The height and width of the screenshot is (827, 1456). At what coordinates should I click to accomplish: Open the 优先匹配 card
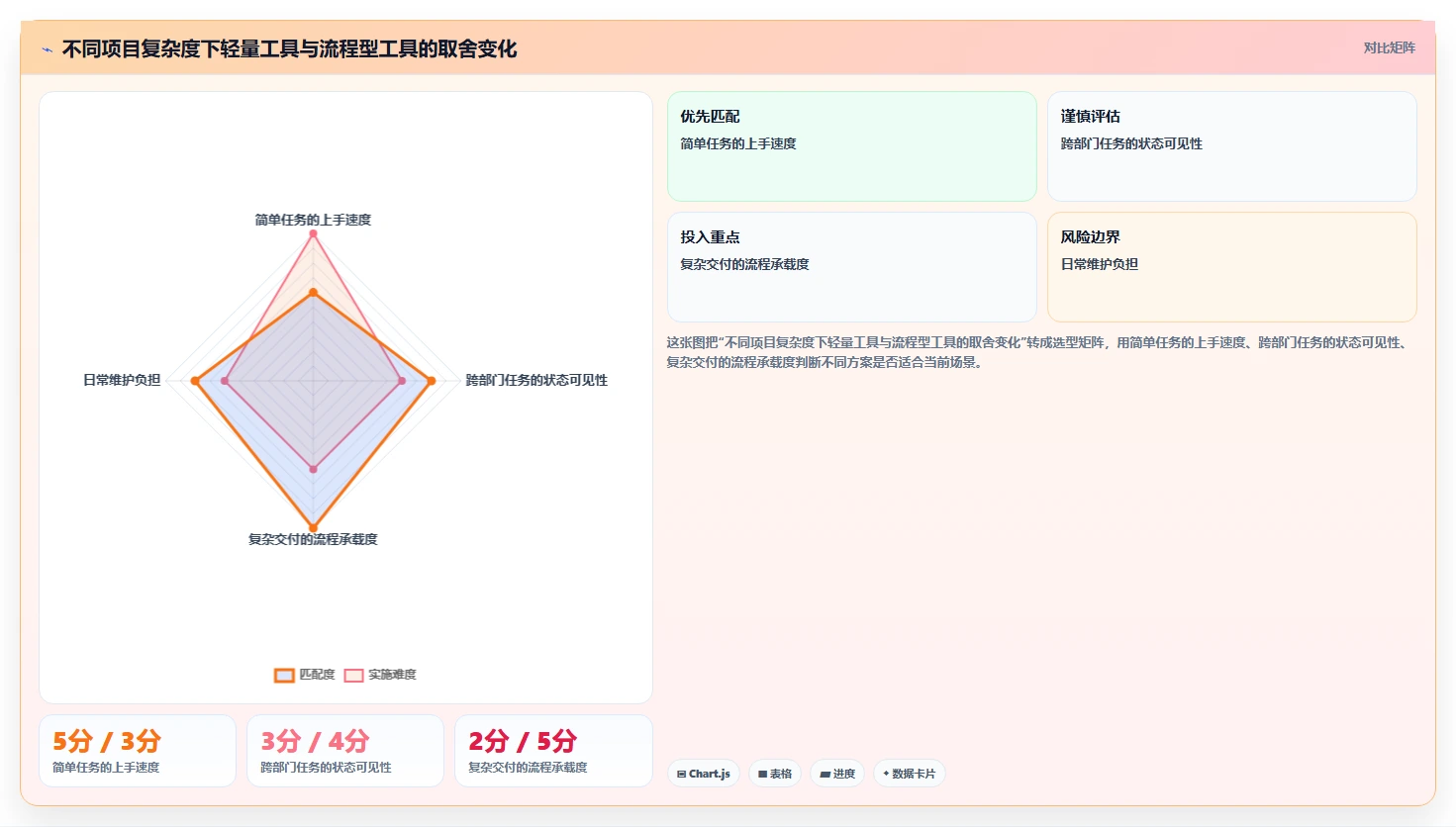pos(852,146)
